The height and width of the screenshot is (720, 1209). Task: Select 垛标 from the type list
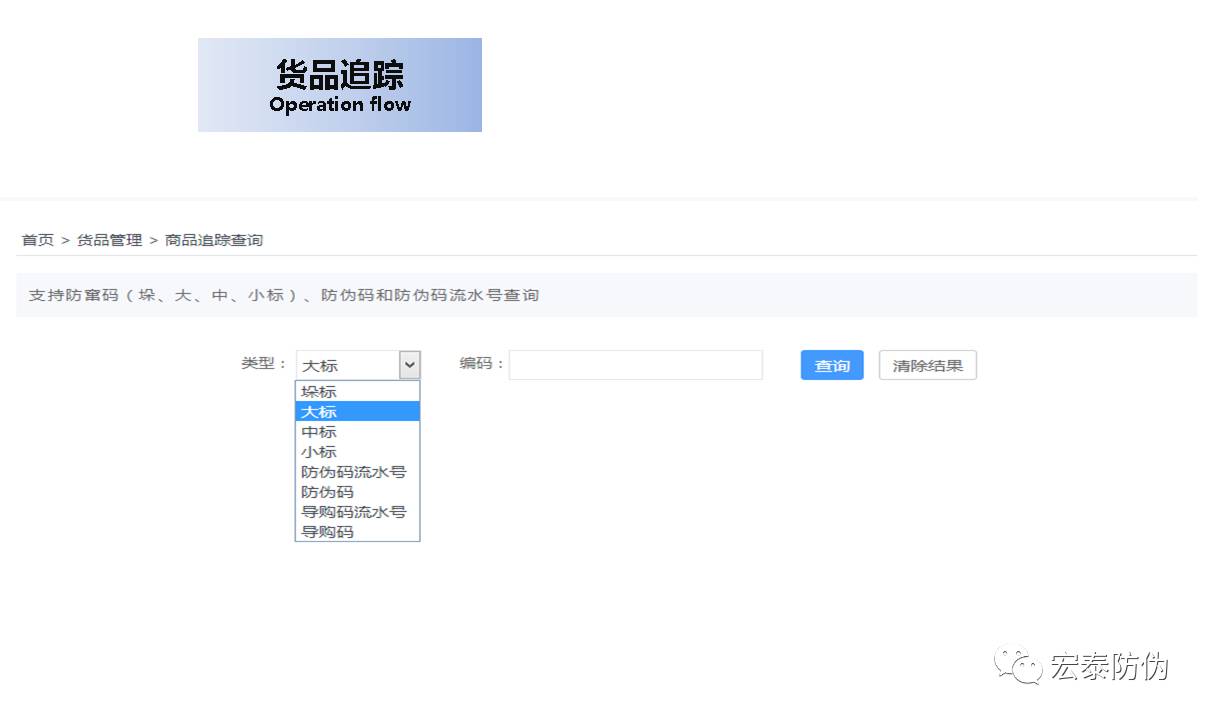point(318,391)
